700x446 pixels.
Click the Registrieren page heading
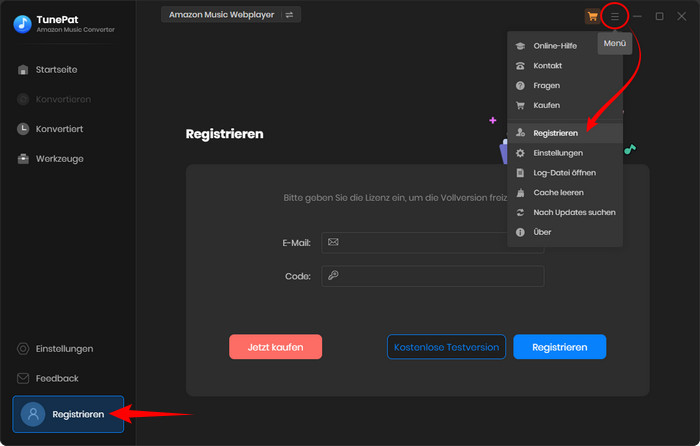pos(225,134)
